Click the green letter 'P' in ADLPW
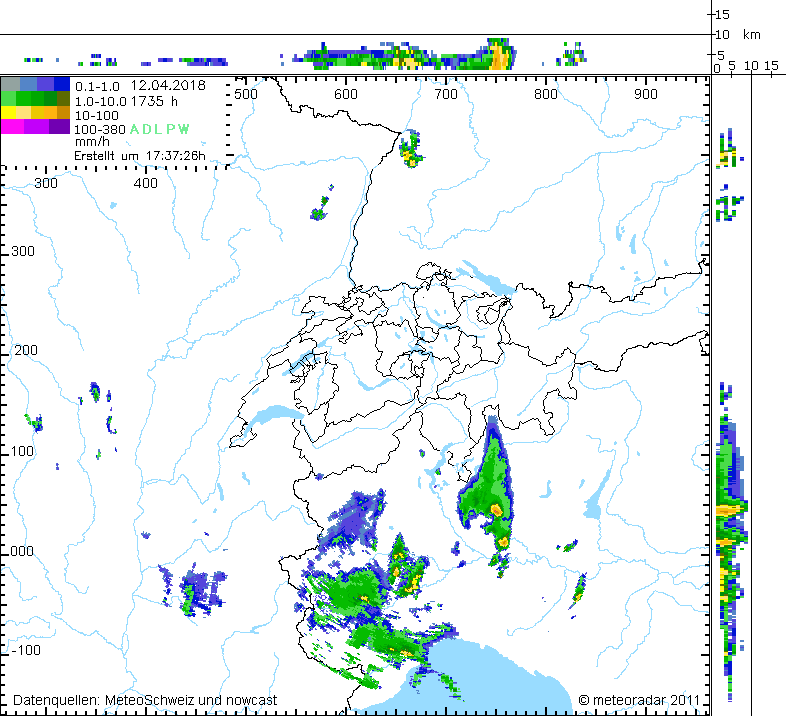 pos(170,129)
